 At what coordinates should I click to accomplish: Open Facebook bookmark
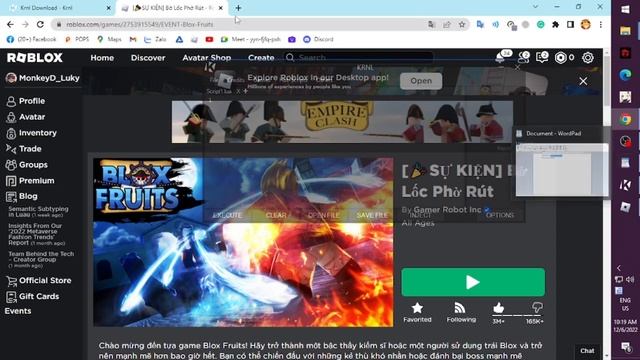pyautogui.click(x=31, y=39)
